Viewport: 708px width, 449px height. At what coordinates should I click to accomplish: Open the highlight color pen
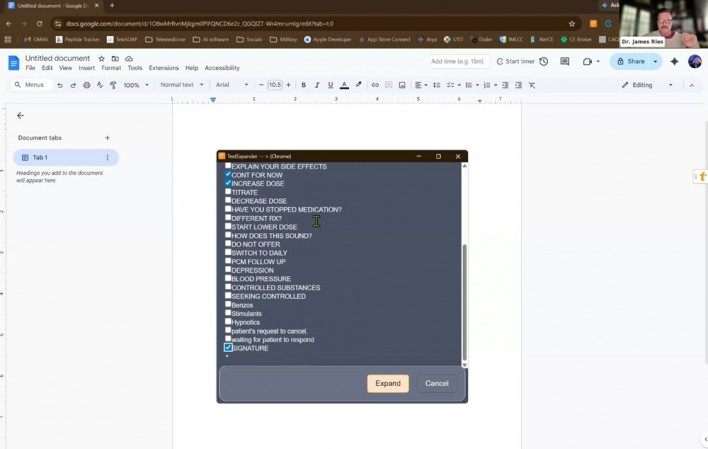[359, 84]
